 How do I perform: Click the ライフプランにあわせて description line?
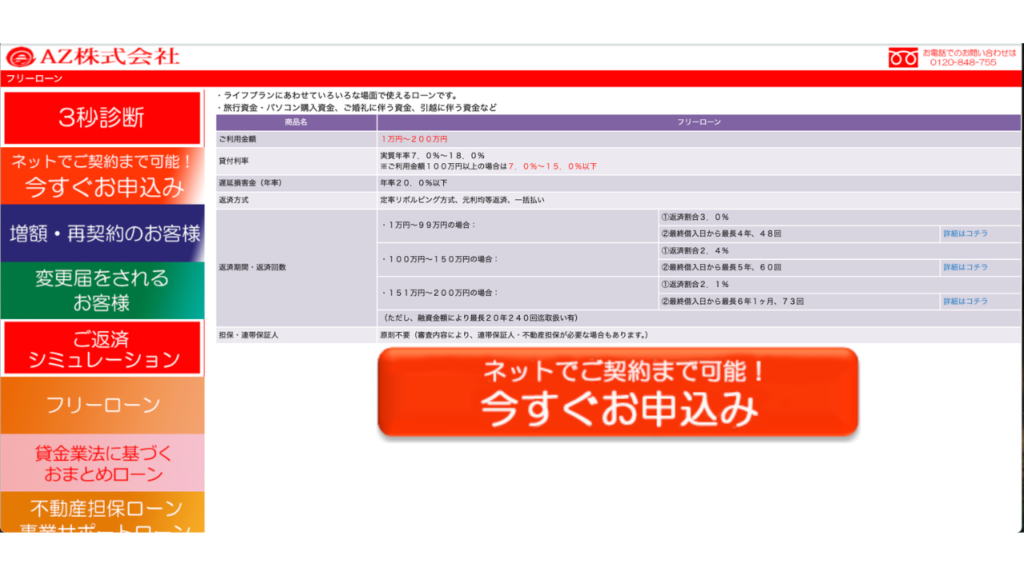click(338, 95)
